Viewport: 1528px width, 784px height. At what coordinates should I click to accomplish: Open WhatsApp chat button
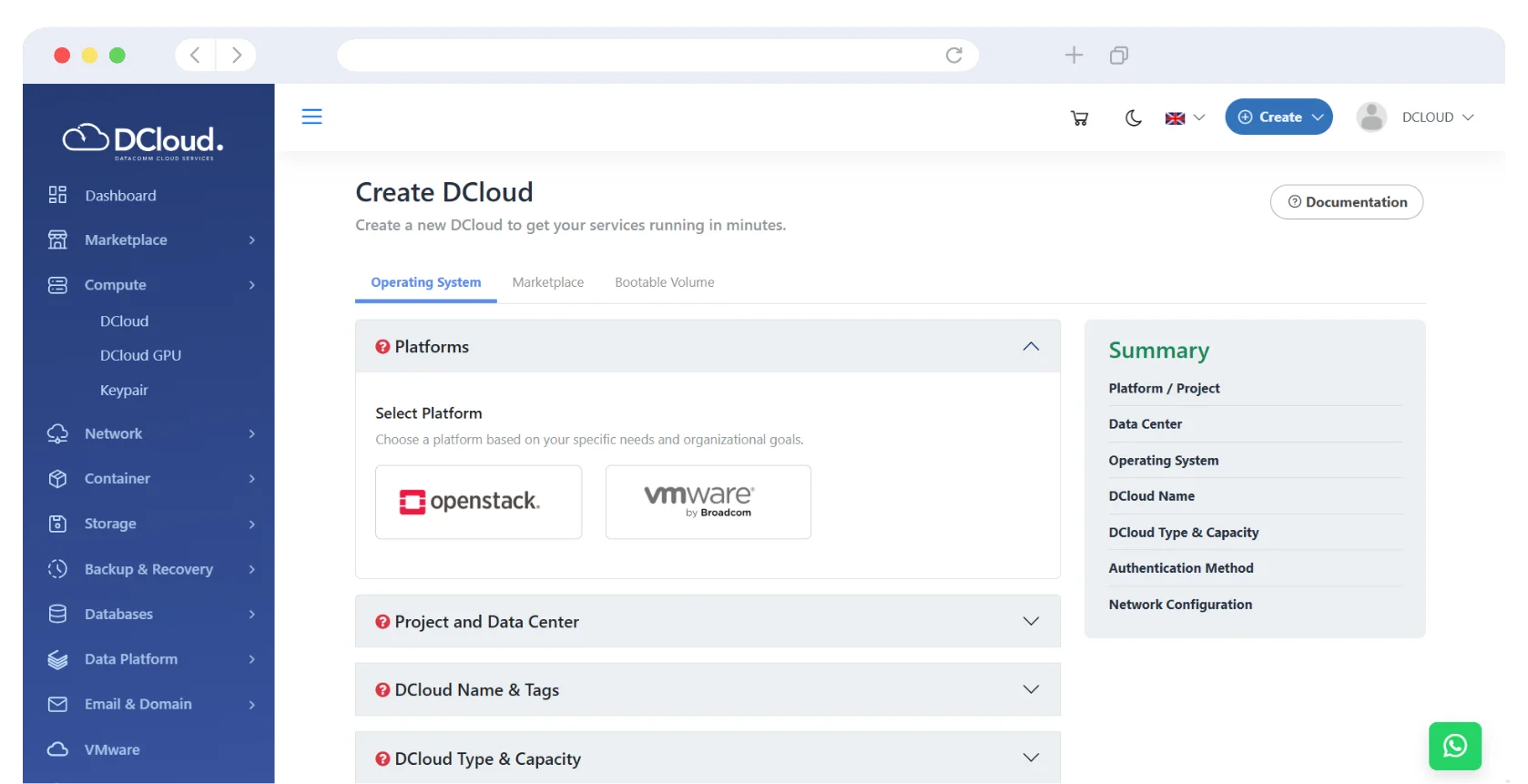(x=1454, y=746)
